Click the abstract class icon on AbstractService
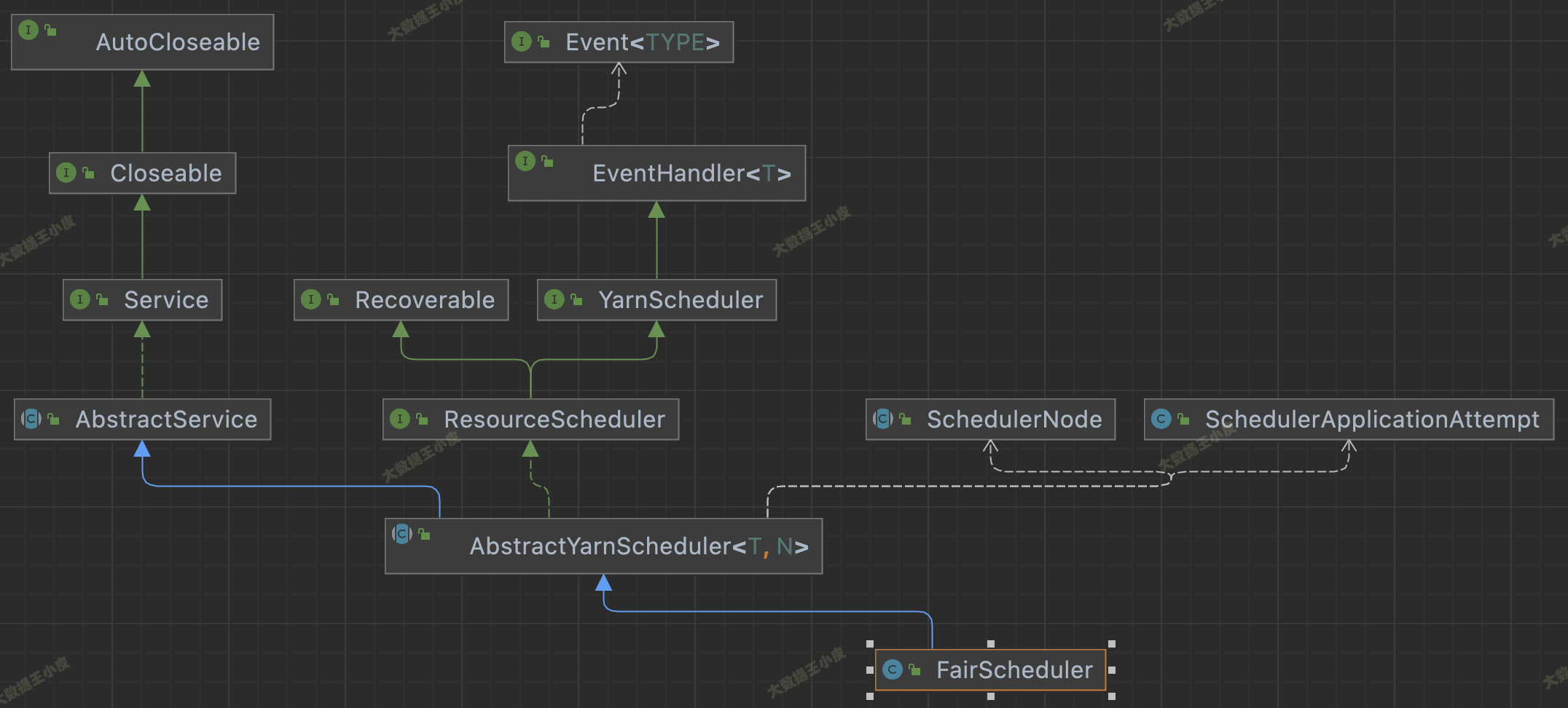This screenshot has width=1568, height=708. 31,419
